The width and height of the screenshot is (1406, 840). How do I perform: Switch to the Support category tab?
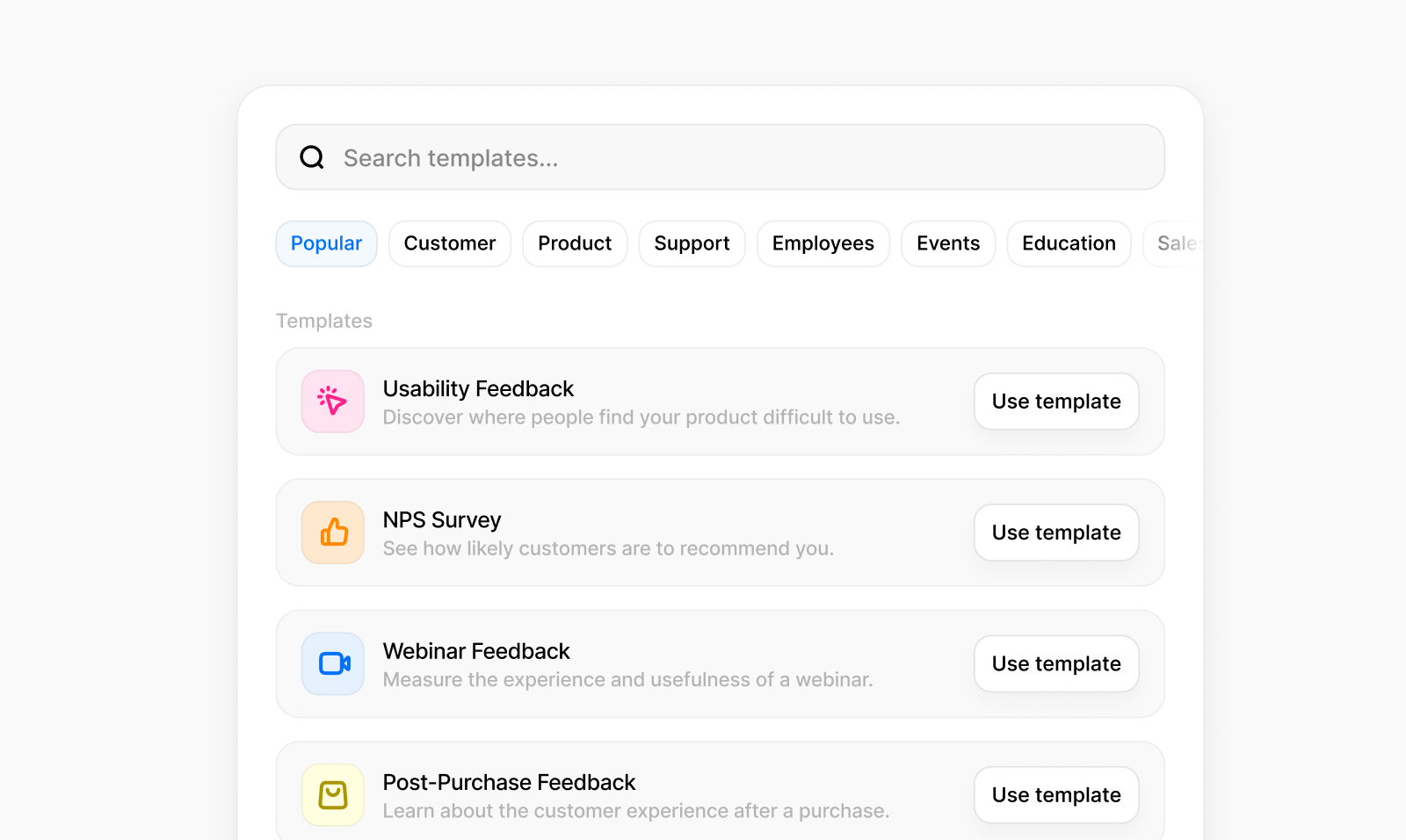pyautogui.click(x=692, y=243)
